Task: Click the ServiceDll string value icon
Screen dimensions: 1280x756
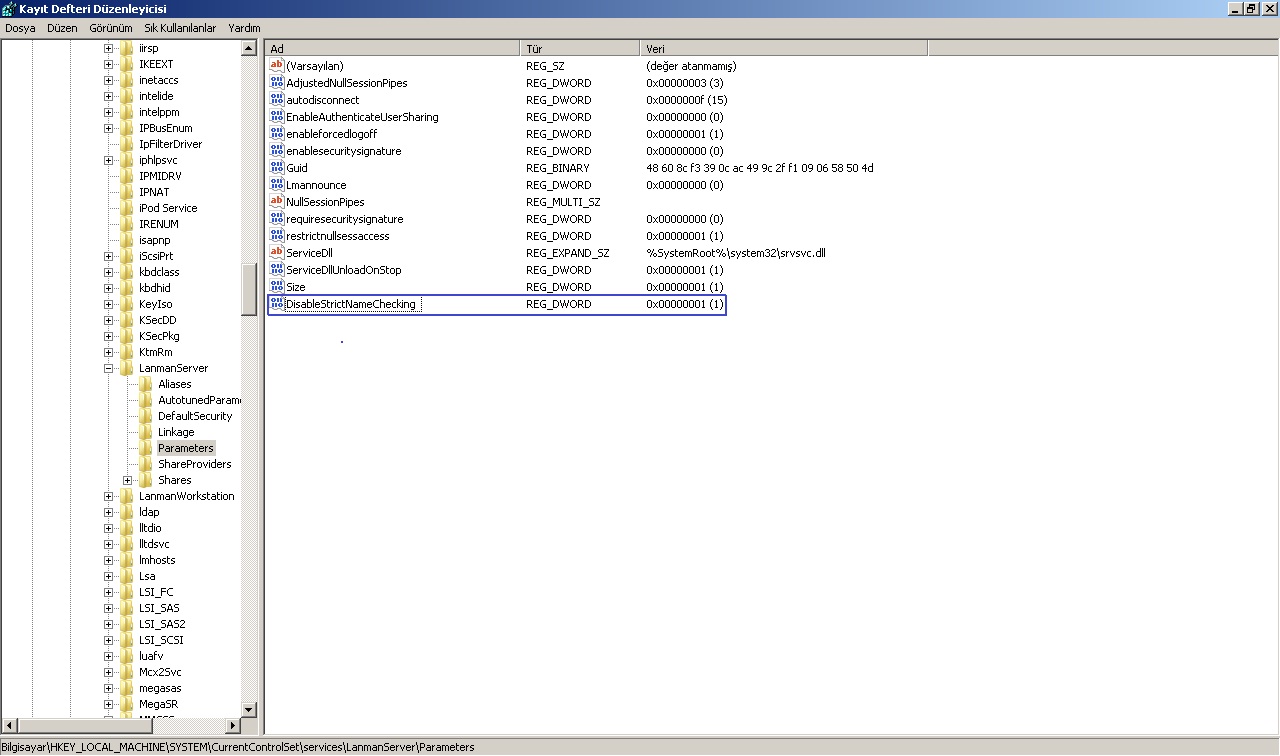Action: (x=277, y=253)
